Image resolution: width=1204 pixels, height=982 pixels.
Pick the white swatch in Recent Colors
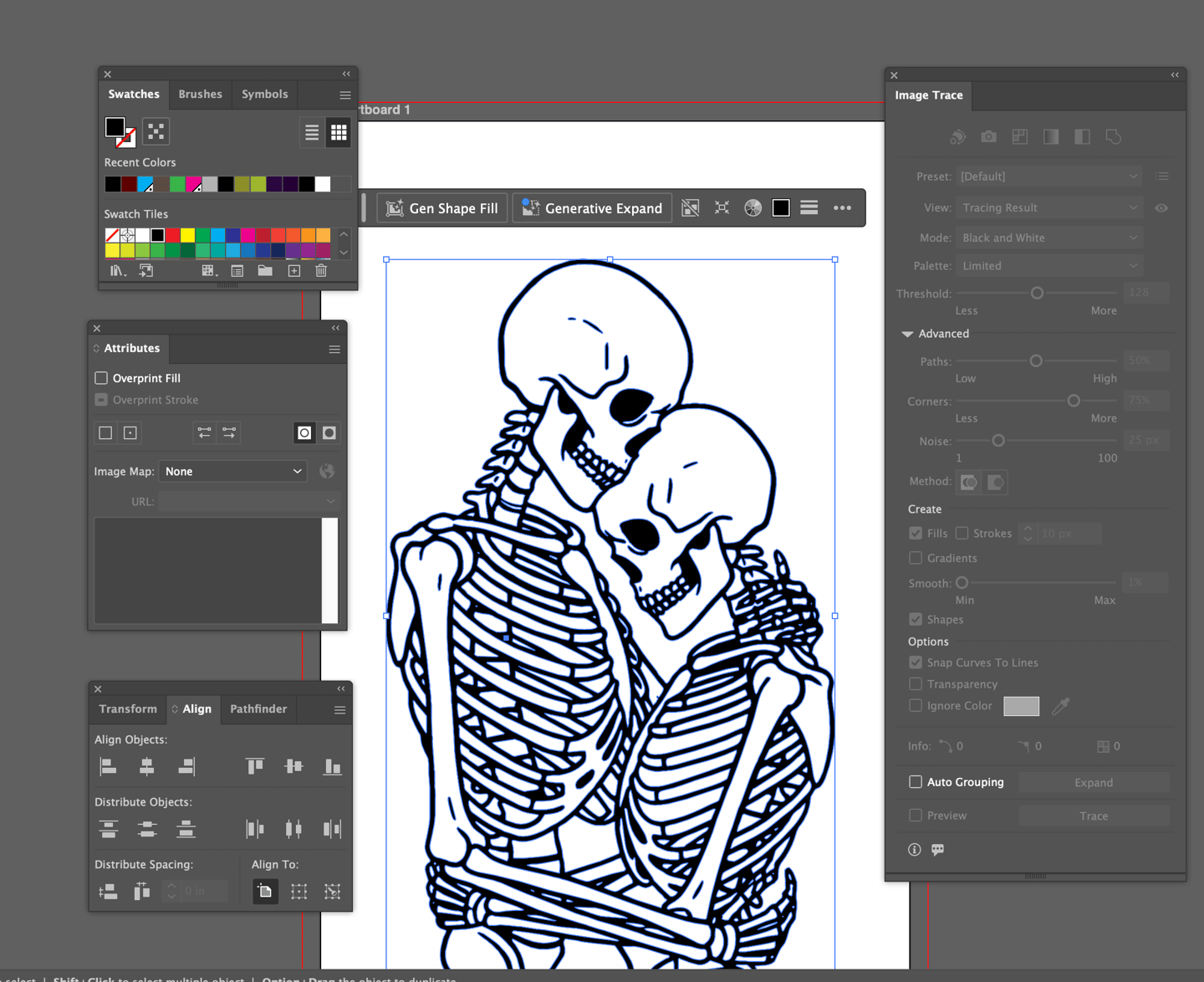click(x=323, y=184)
